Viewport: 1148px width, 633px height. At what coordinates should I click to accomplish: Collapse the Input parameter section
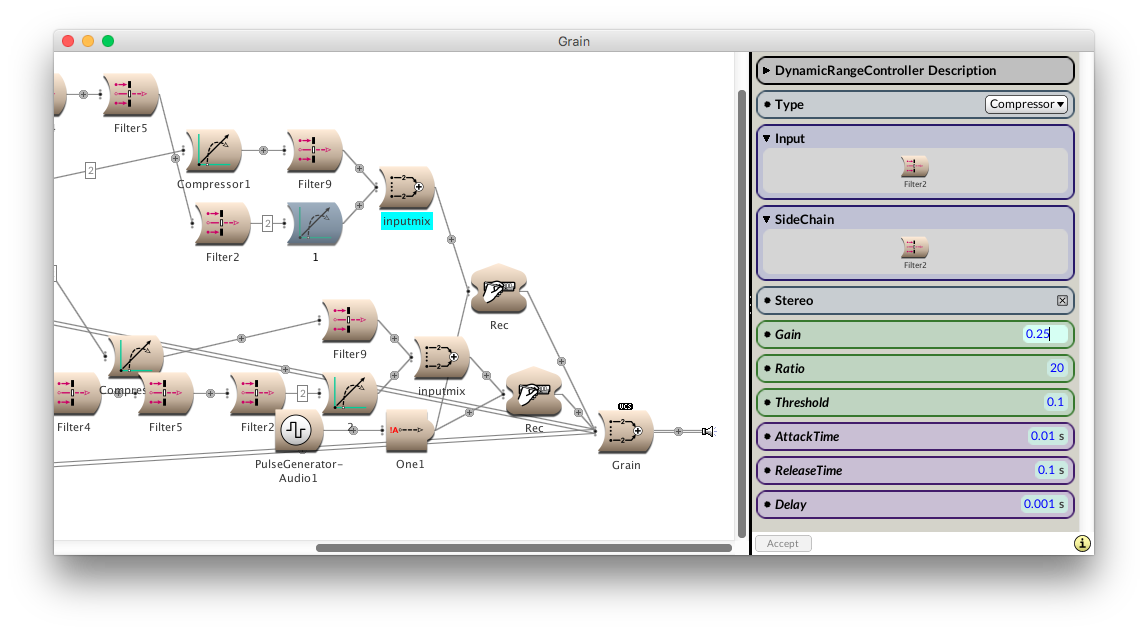click(x=767, y=139)
